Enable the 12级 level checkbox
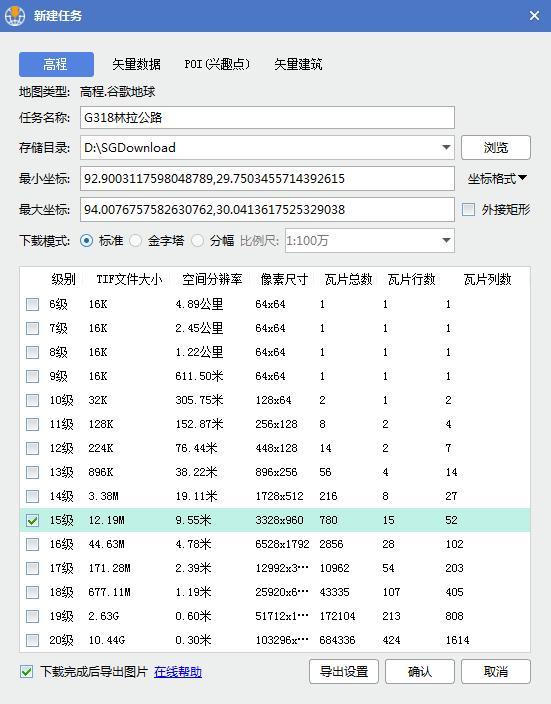The image size is (551, 704). coord(32,448)
